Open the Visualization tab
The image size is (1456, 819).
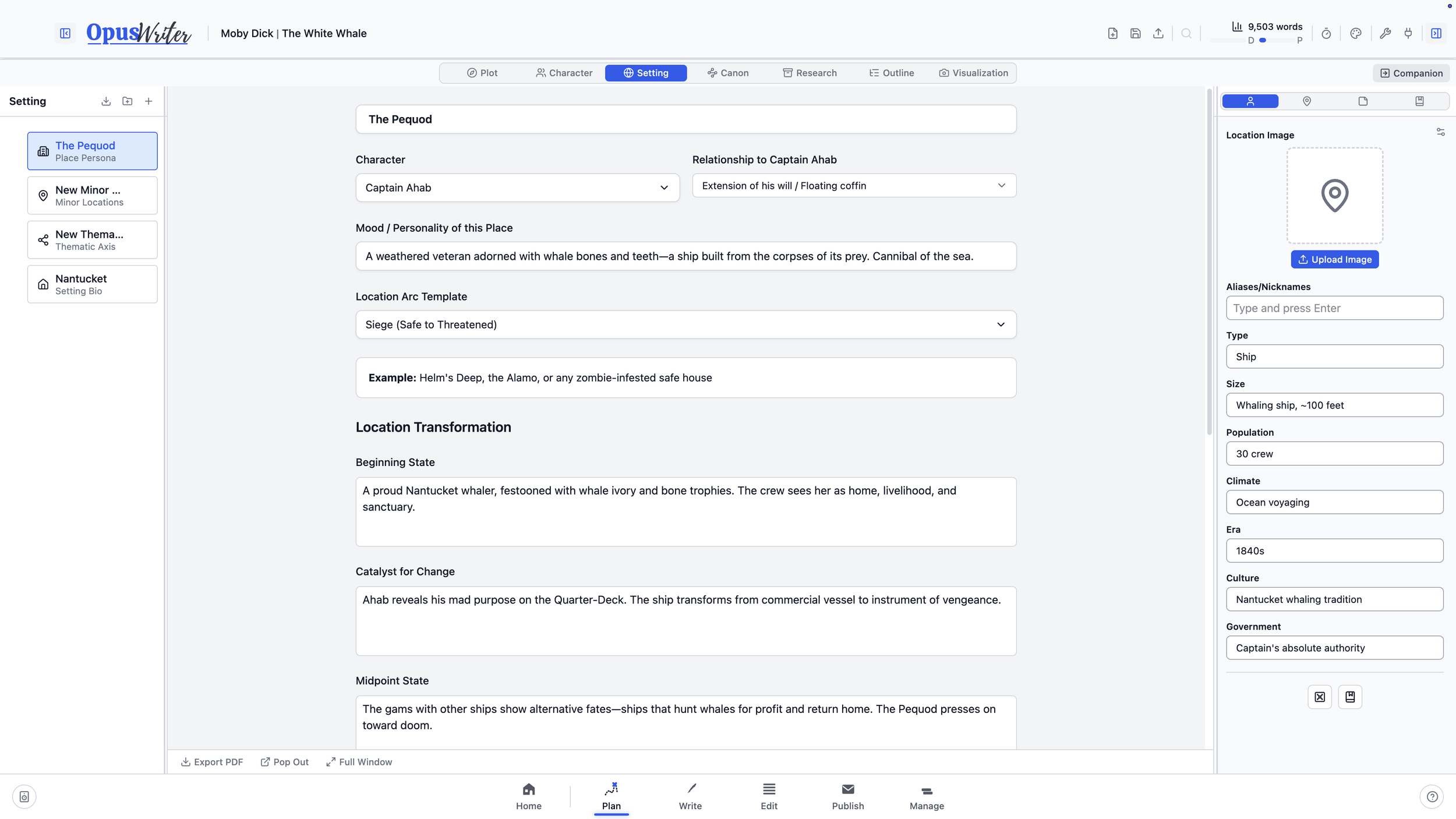point(973,73)
